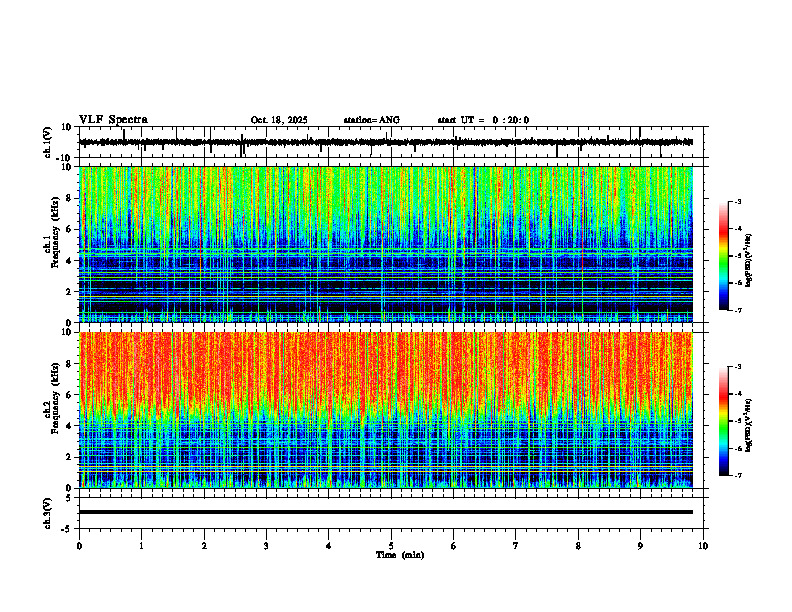Click the "start UT = 0 :20: 0" text

[483, 120]
